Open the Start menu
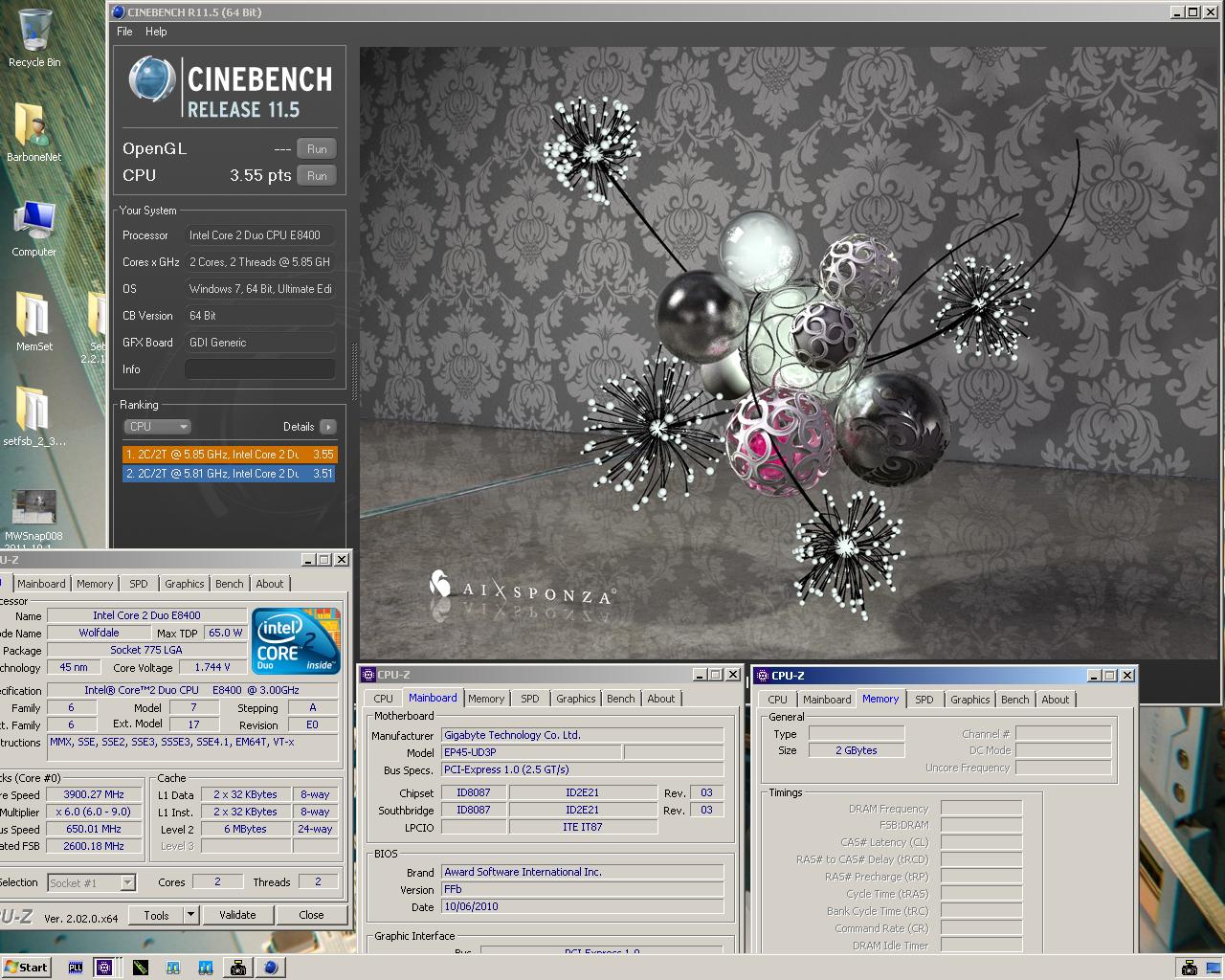 26,968
